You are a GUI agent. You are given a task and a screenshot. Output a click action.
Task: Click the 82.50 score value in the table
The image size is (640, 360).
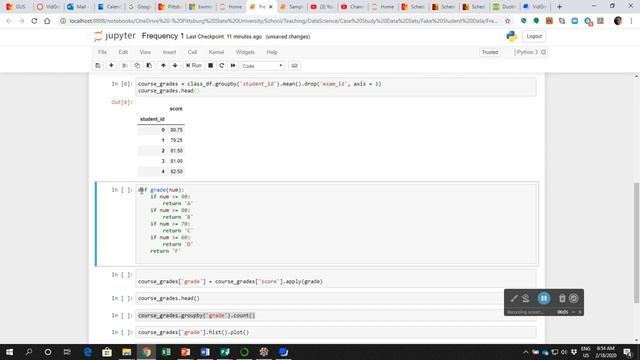(176, 171)
